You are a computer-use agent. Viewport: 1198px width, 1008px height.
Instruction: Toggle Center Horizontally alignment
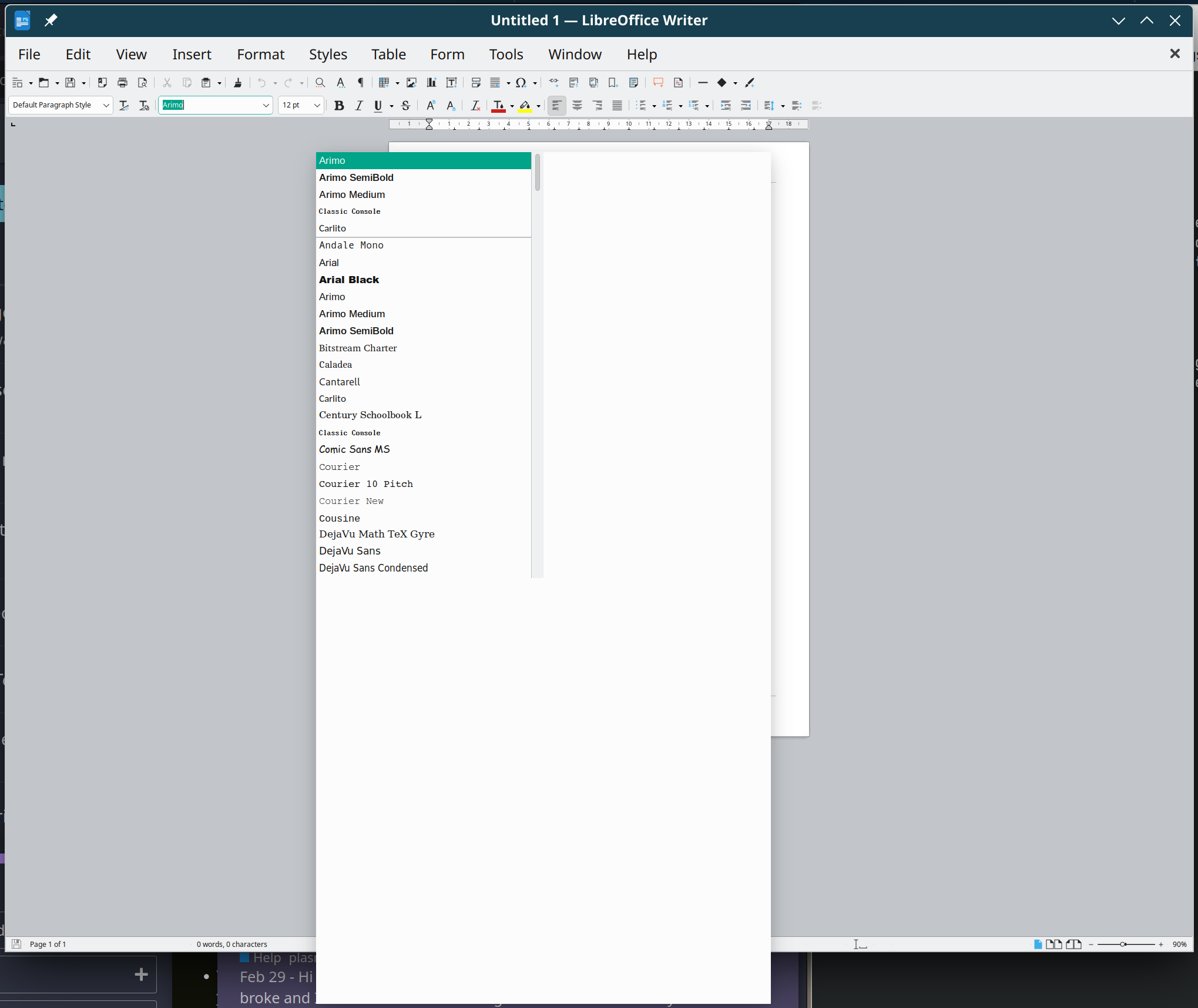click(x=578, y=106)
